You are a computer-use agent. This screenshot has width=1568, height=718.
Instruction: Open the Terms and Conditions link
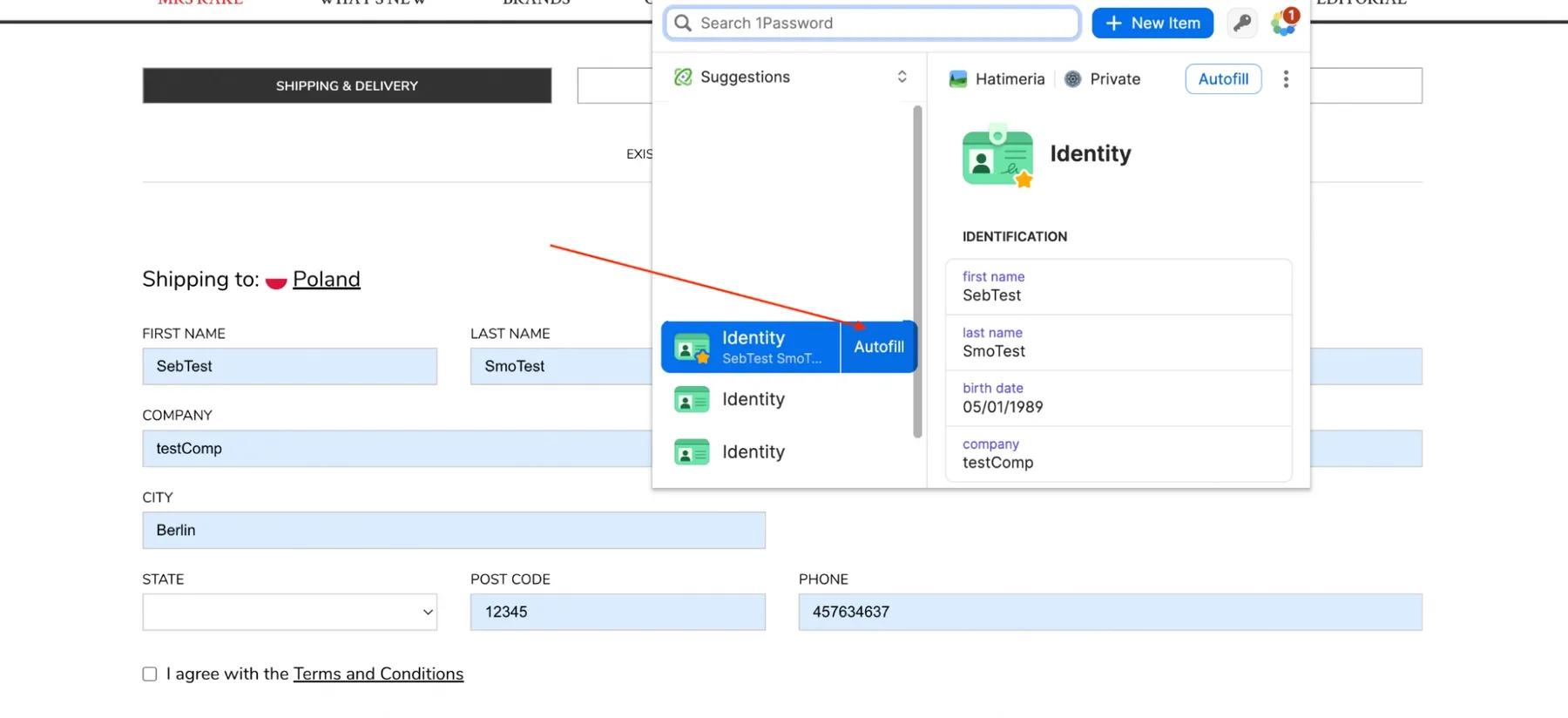point(378,674)
